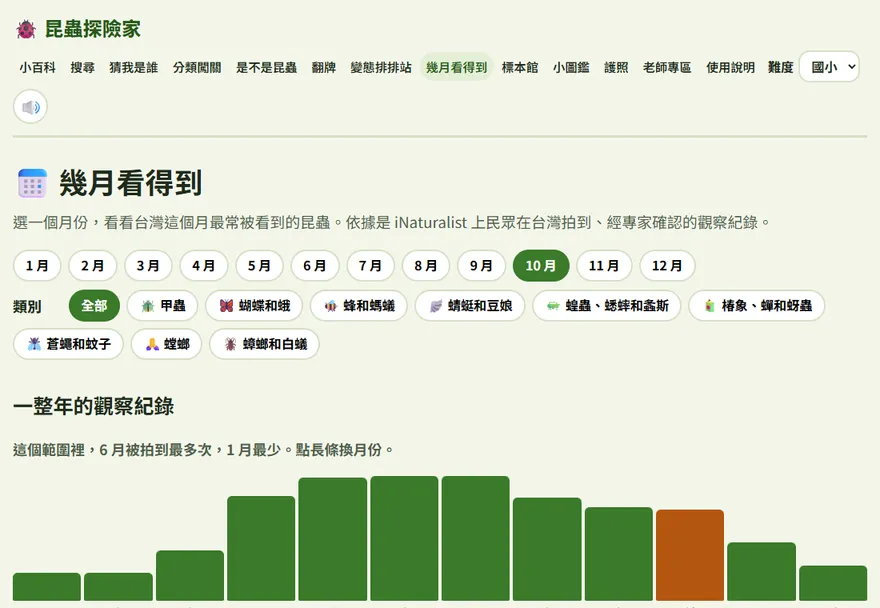Go to 搜尋 page
The width and height of the screenshot is (880, 608).
82,67
